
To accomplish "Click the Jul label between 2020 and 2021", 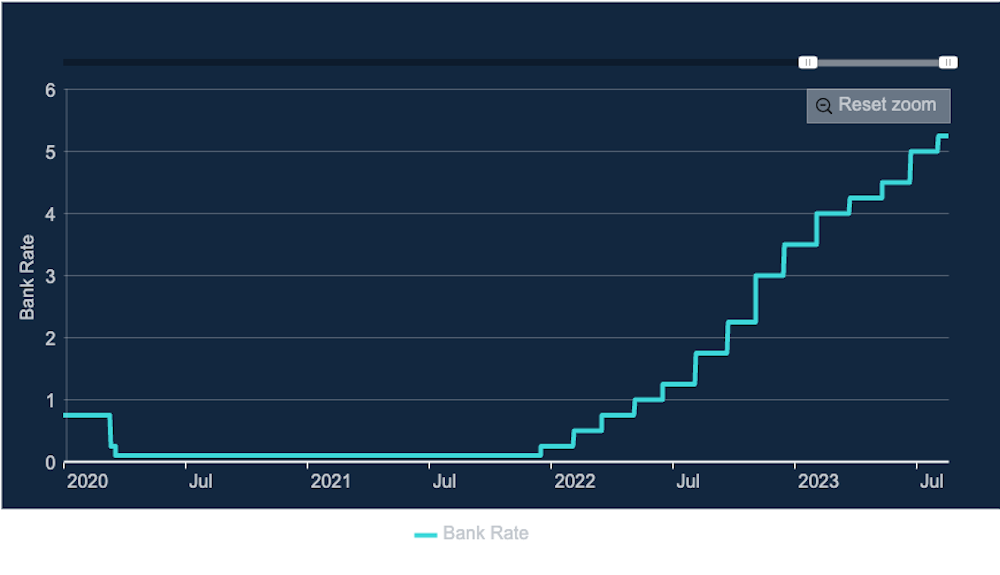I will (200, 482).
